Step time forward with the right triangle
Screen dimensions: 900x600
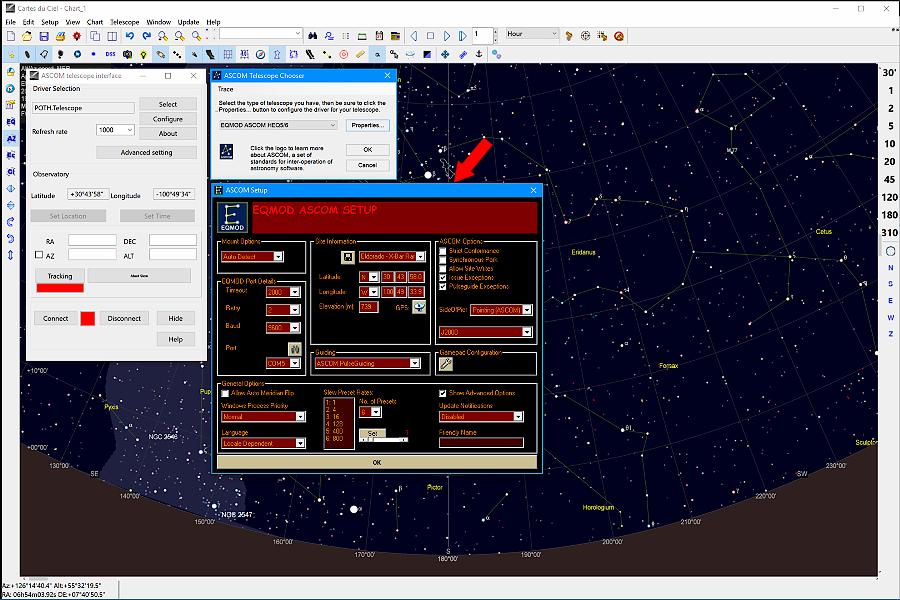[447, 36]
